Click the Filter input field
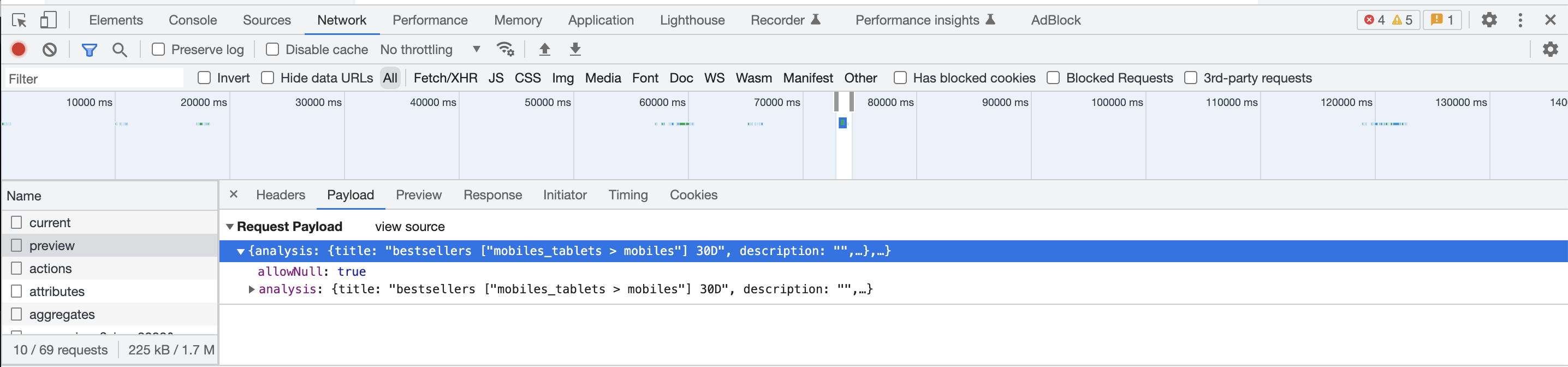The width and height of the screenshot is (1568, 367). click(x=94, y=79)
